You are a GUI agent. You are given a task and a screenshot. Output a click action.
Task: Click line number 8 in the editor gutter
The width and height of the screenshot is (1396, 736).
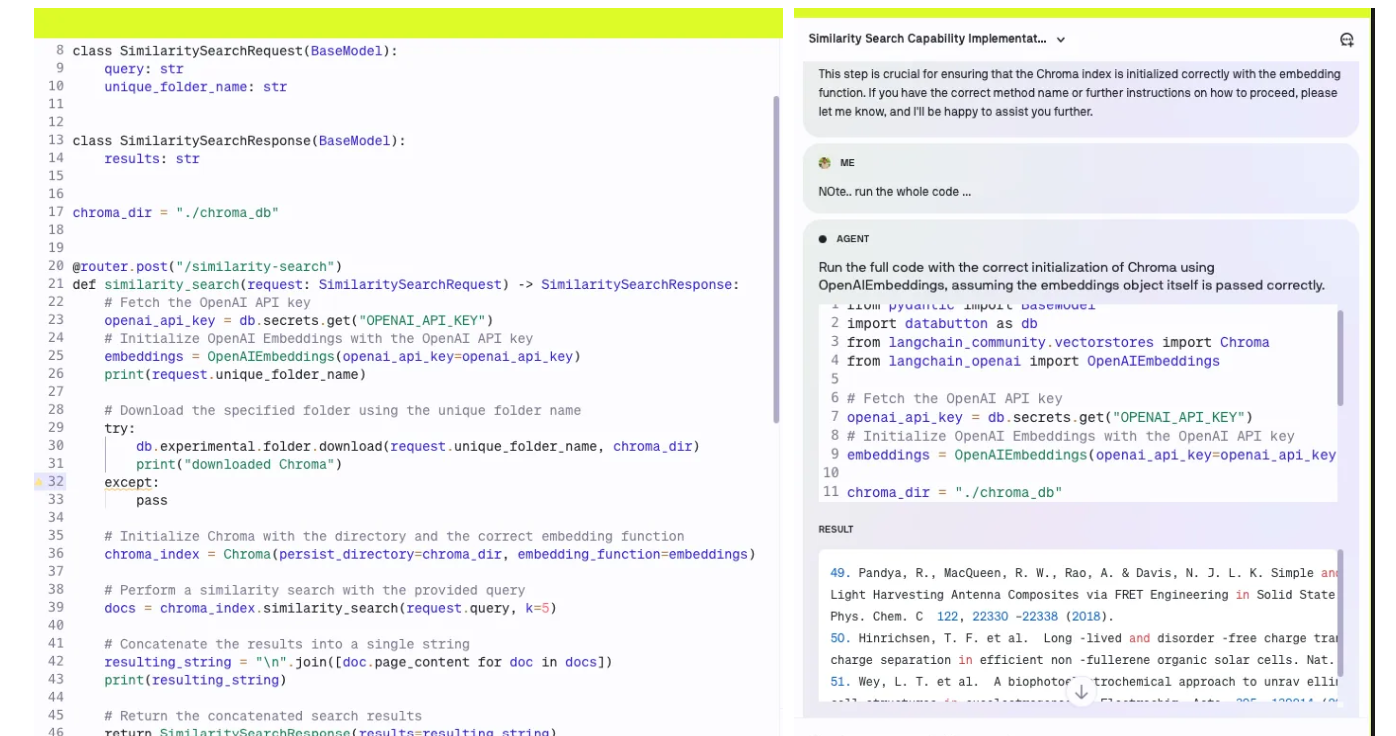tap(59, 50)
